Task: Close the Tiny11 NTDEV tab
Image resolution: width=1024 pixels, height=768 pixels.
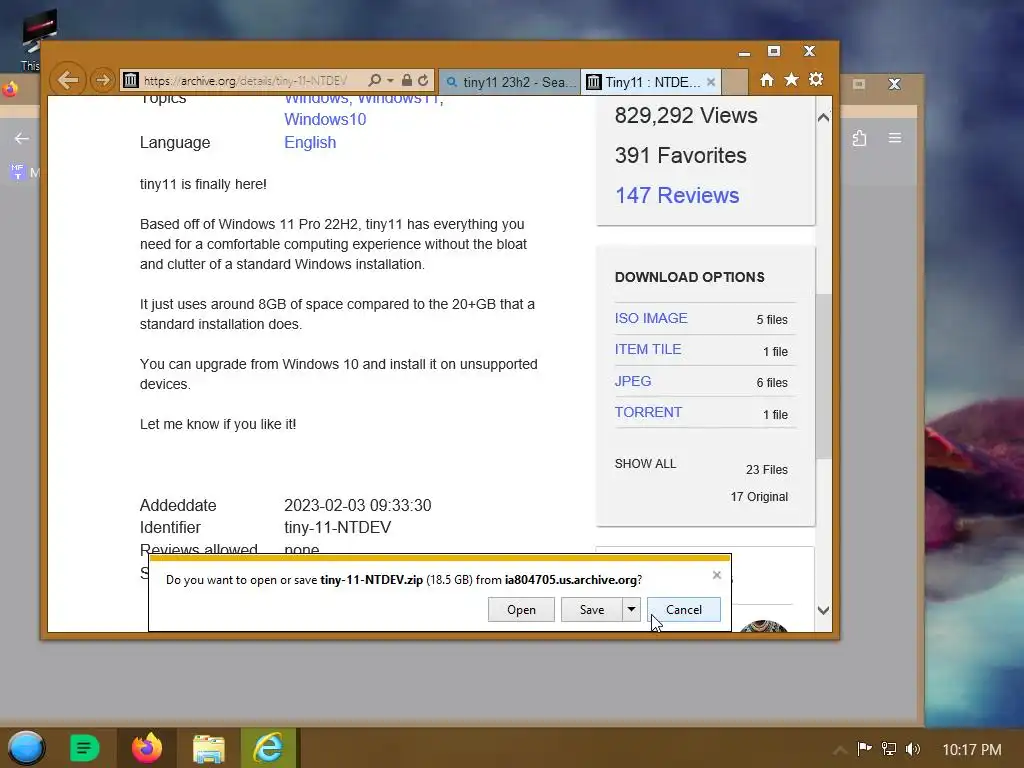Action: click(711, 82)
